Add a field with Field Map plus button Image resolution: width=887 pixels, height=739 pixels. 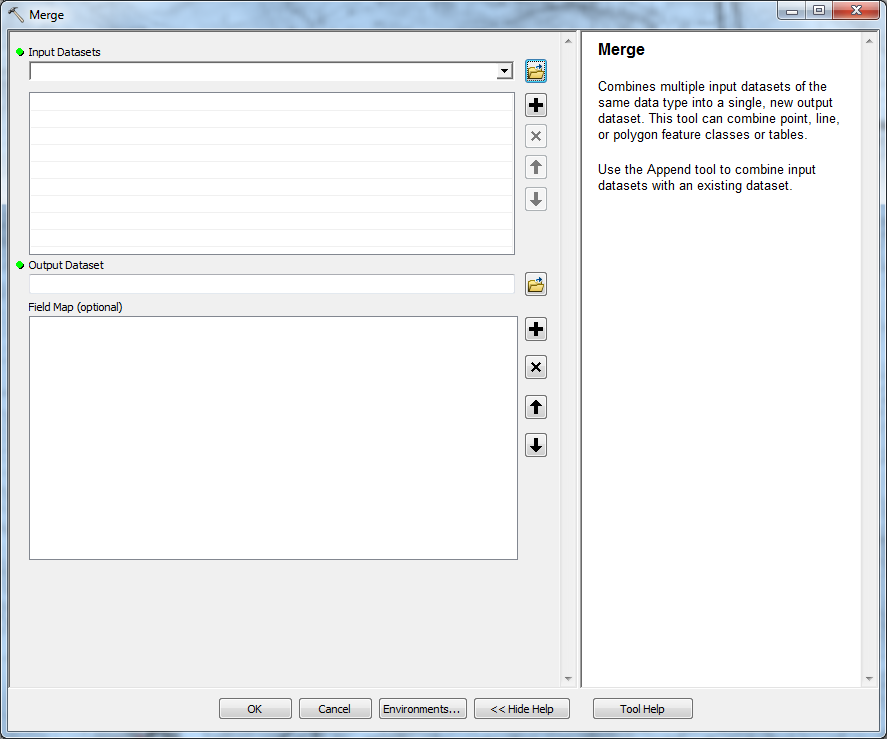536,330
